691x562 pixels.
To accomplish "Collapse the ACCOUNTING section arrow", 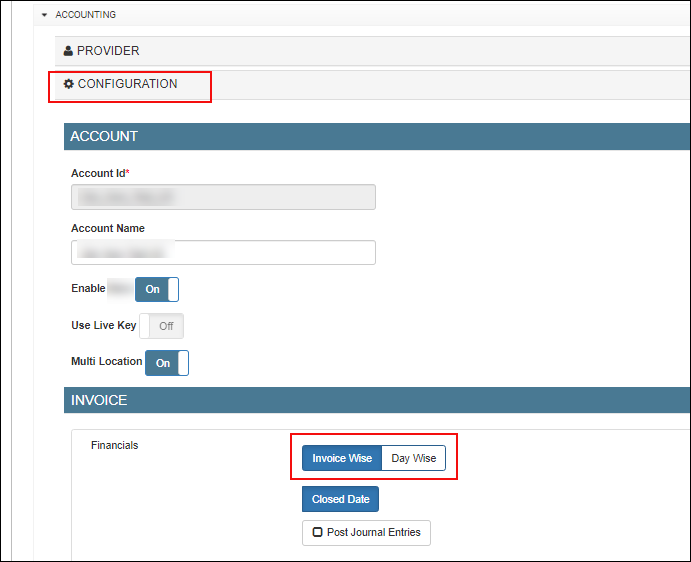I will pos(44,15).
